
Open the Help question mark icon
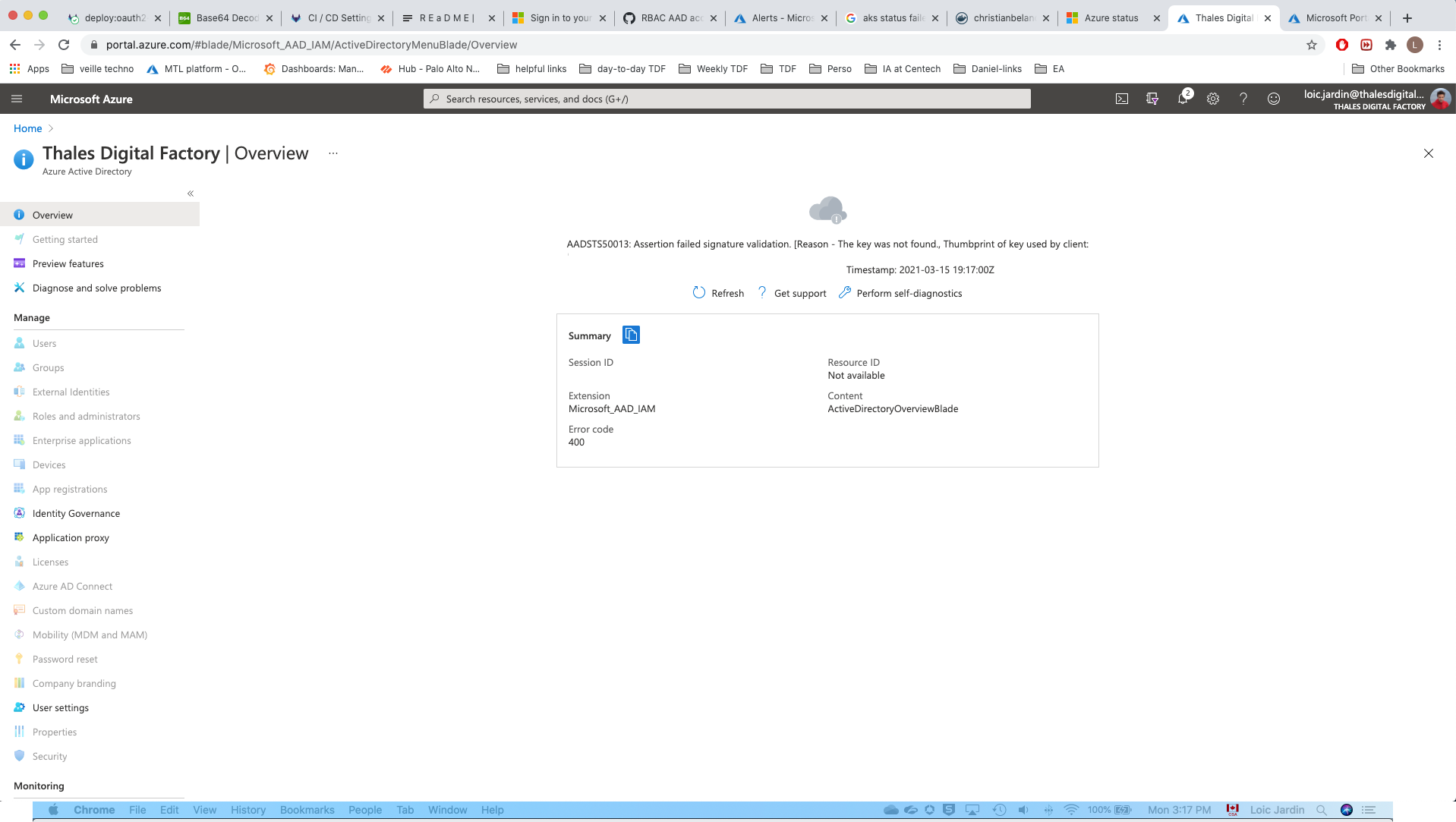pos(1243,99)
